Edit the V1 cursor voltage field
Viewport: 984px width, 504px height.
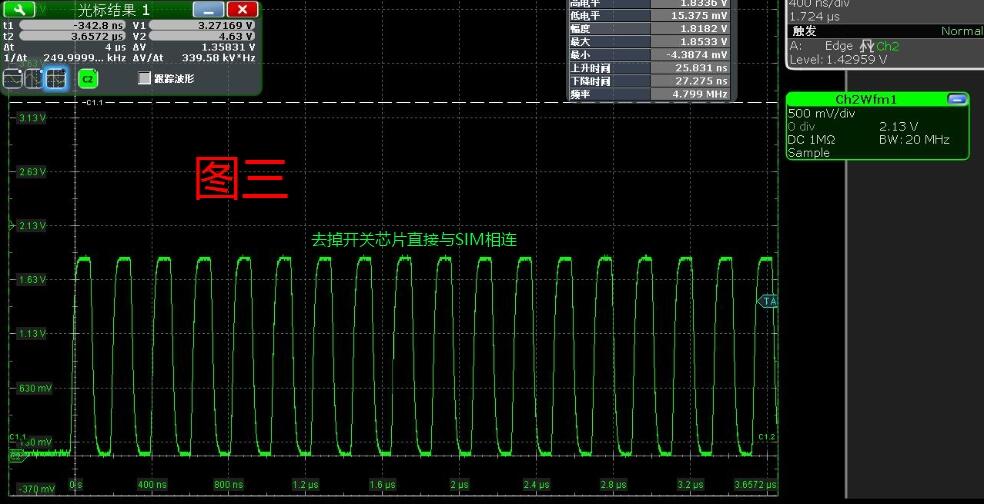(x=202, y=26)
